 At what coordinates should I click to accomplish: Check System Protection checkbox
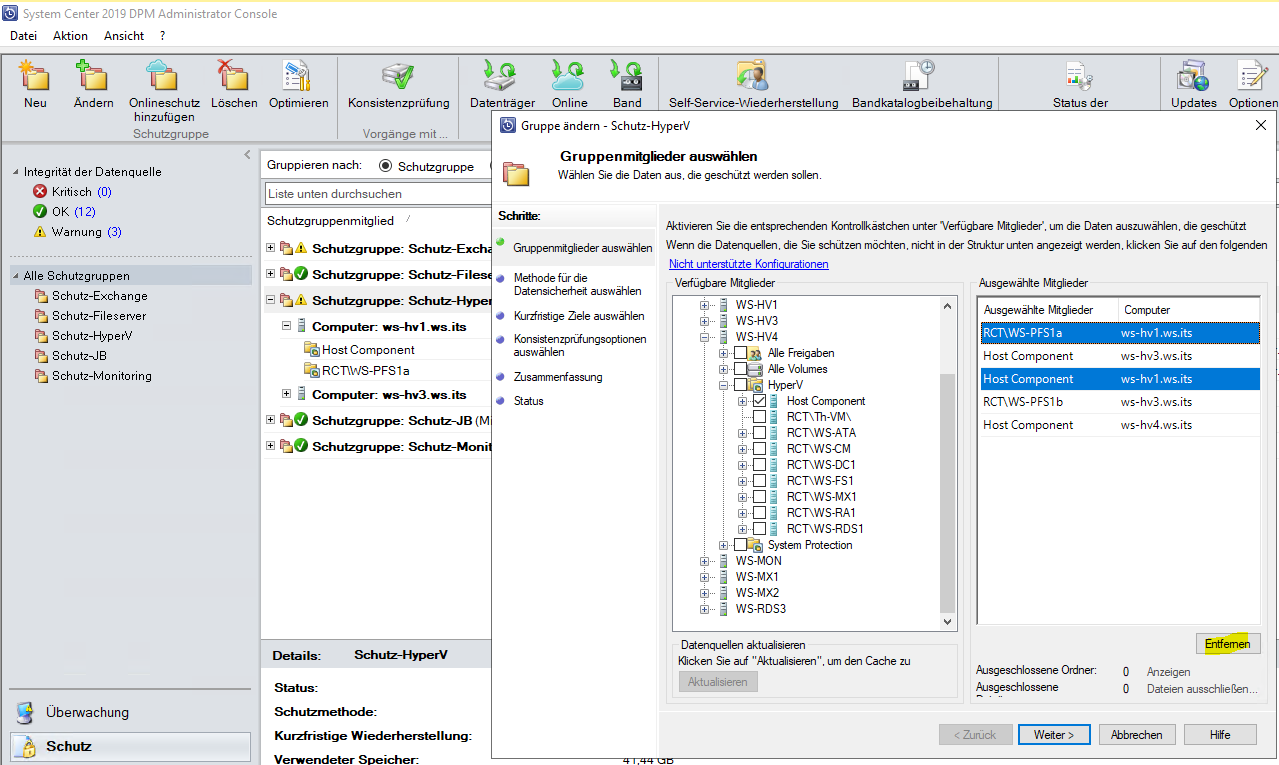point(740,545)
